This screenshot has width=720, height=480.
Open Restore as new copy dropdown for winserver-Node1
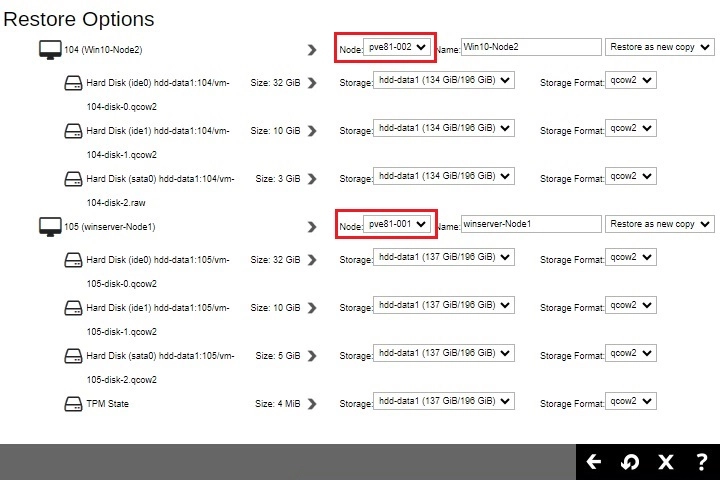point(659,224)
